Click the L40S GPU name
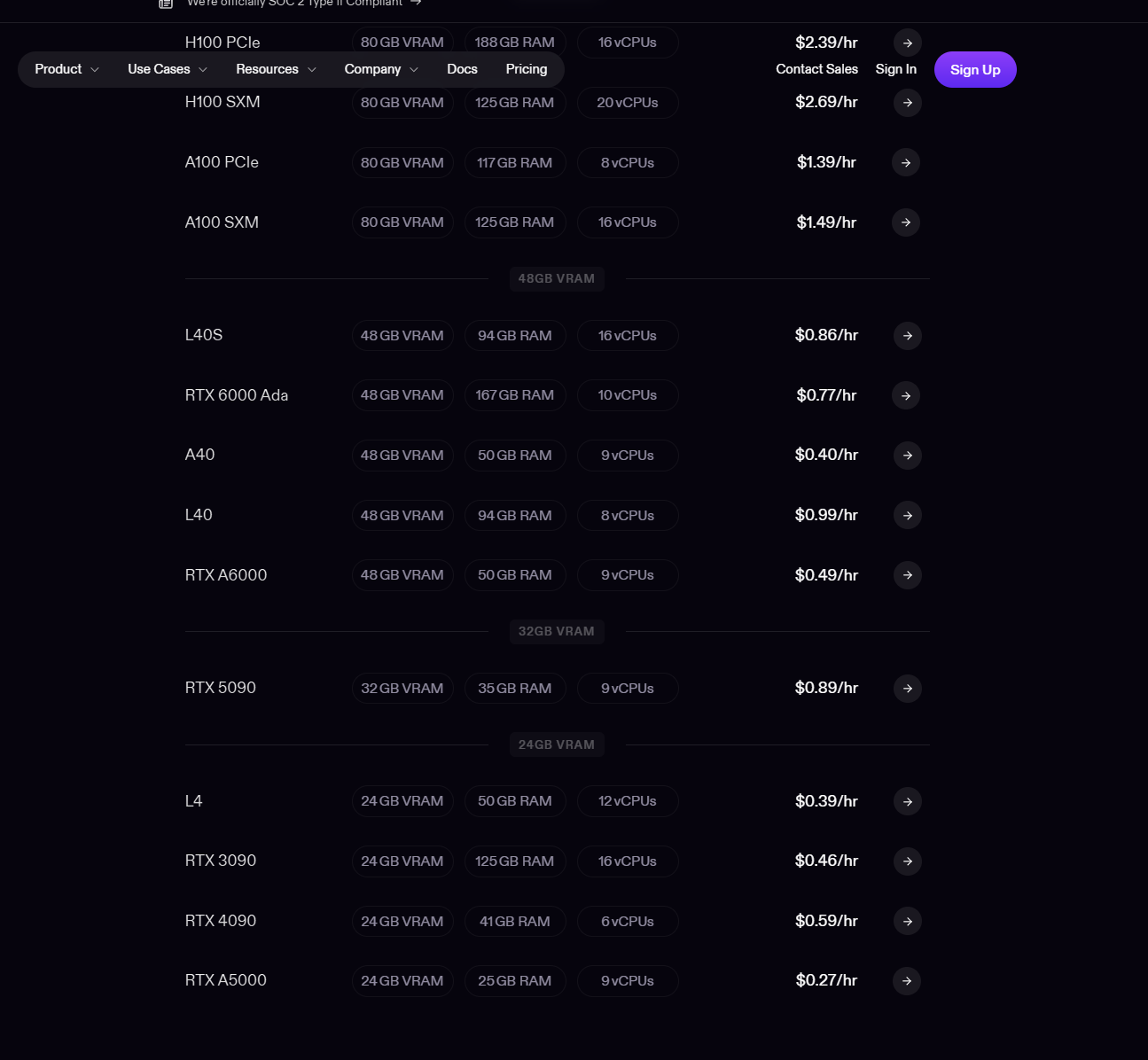This screenshot has height=1060, width=1148. pyautogui.click(x=204, y=335)
